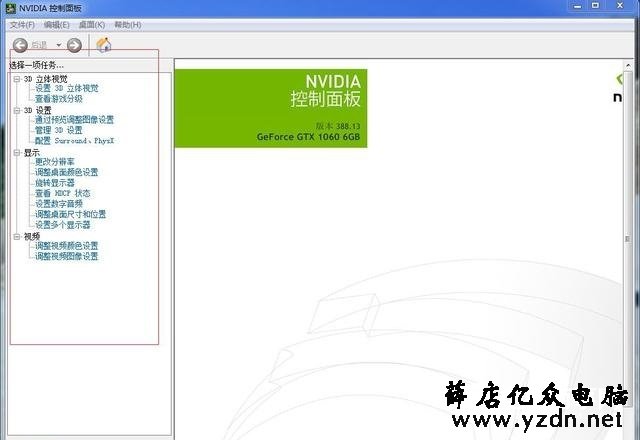Select the 3D 立体视觉 category label
Viewport: 640px width, 440px height.
(46, 79)
